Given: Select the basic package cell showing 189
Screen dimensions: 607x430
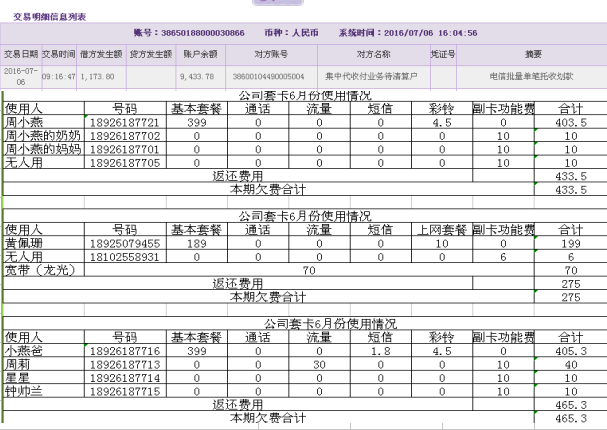Looking at the screenshot, I should click(x=196, y=242).
